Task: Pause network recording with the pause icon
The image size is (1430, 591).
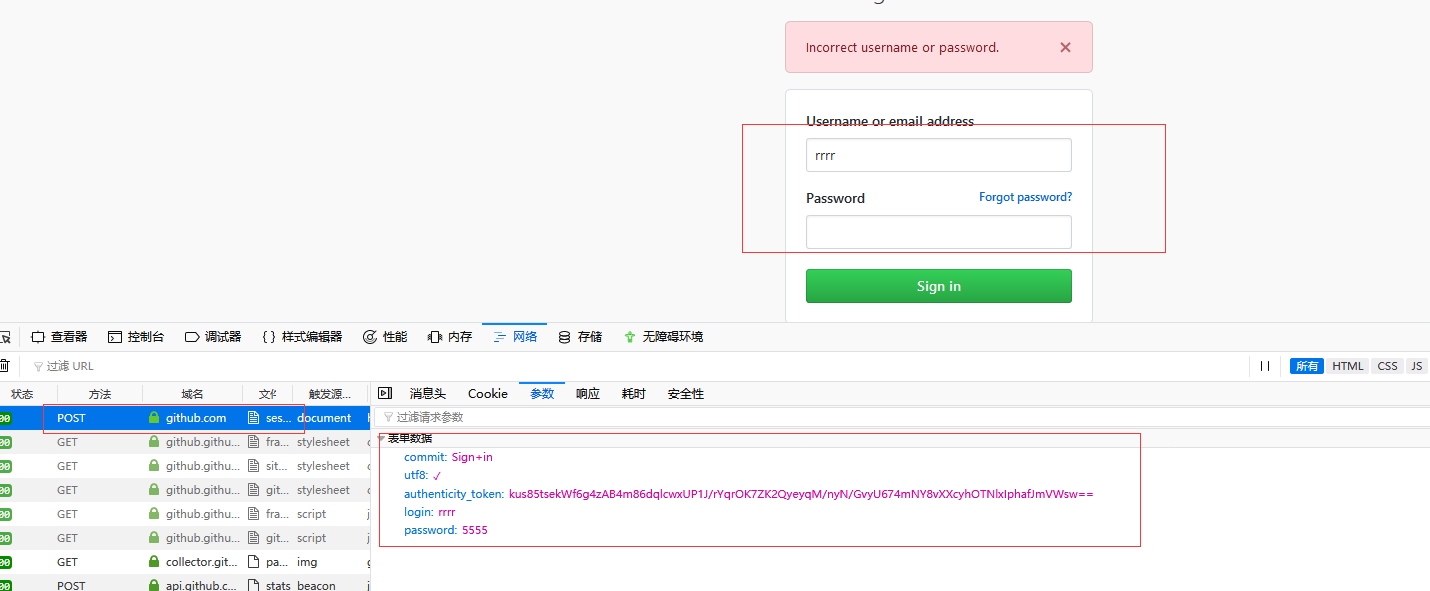Action: coord(1265,366)
